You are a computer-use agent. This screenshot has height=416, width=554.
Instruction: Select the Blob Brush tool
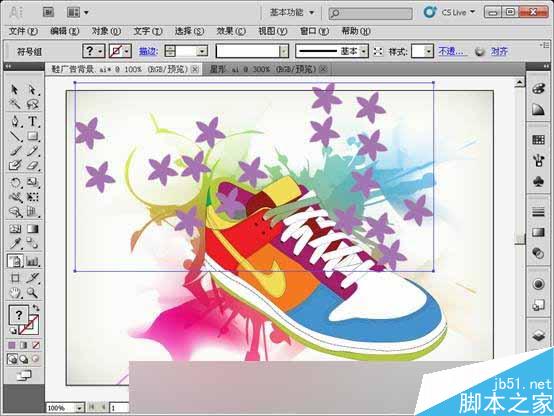coord(14,165)
